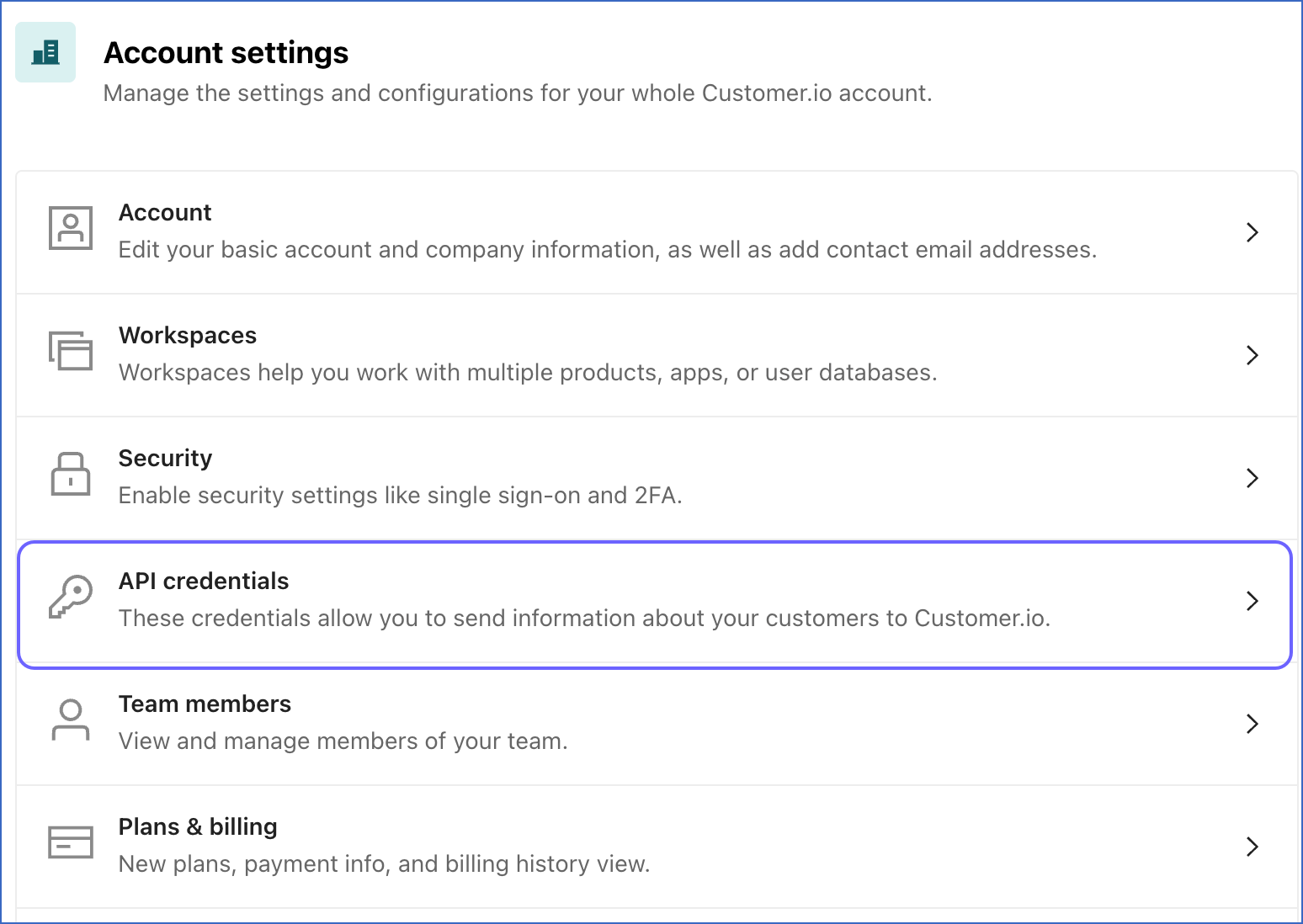Click the Account profile picture icon
This screenshot has width=1303, height=924.
click(71, 228)
